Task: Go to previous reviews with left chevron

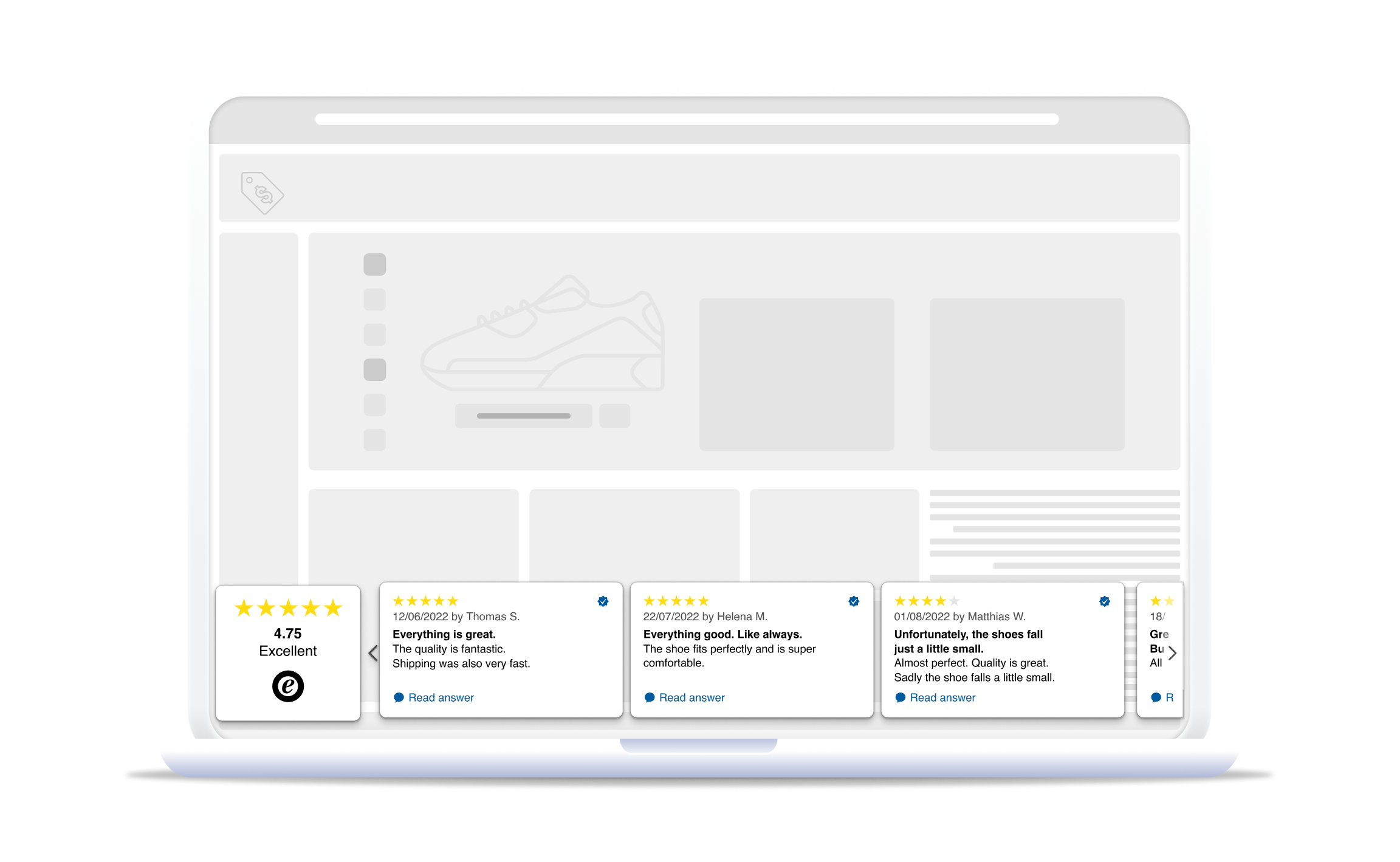Action: pyautogui.click(x=373, y=654)
